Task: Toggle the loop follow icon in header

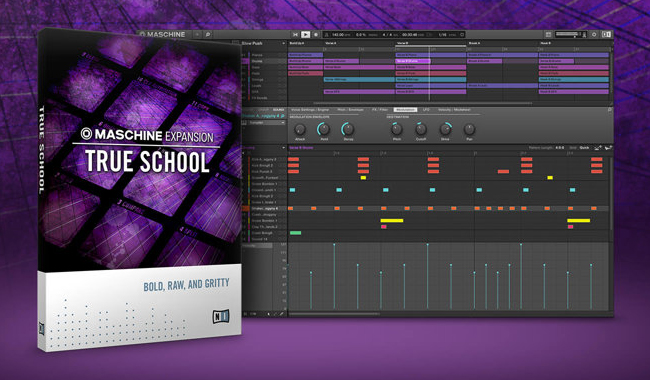Action: click(x=462, y=35)
